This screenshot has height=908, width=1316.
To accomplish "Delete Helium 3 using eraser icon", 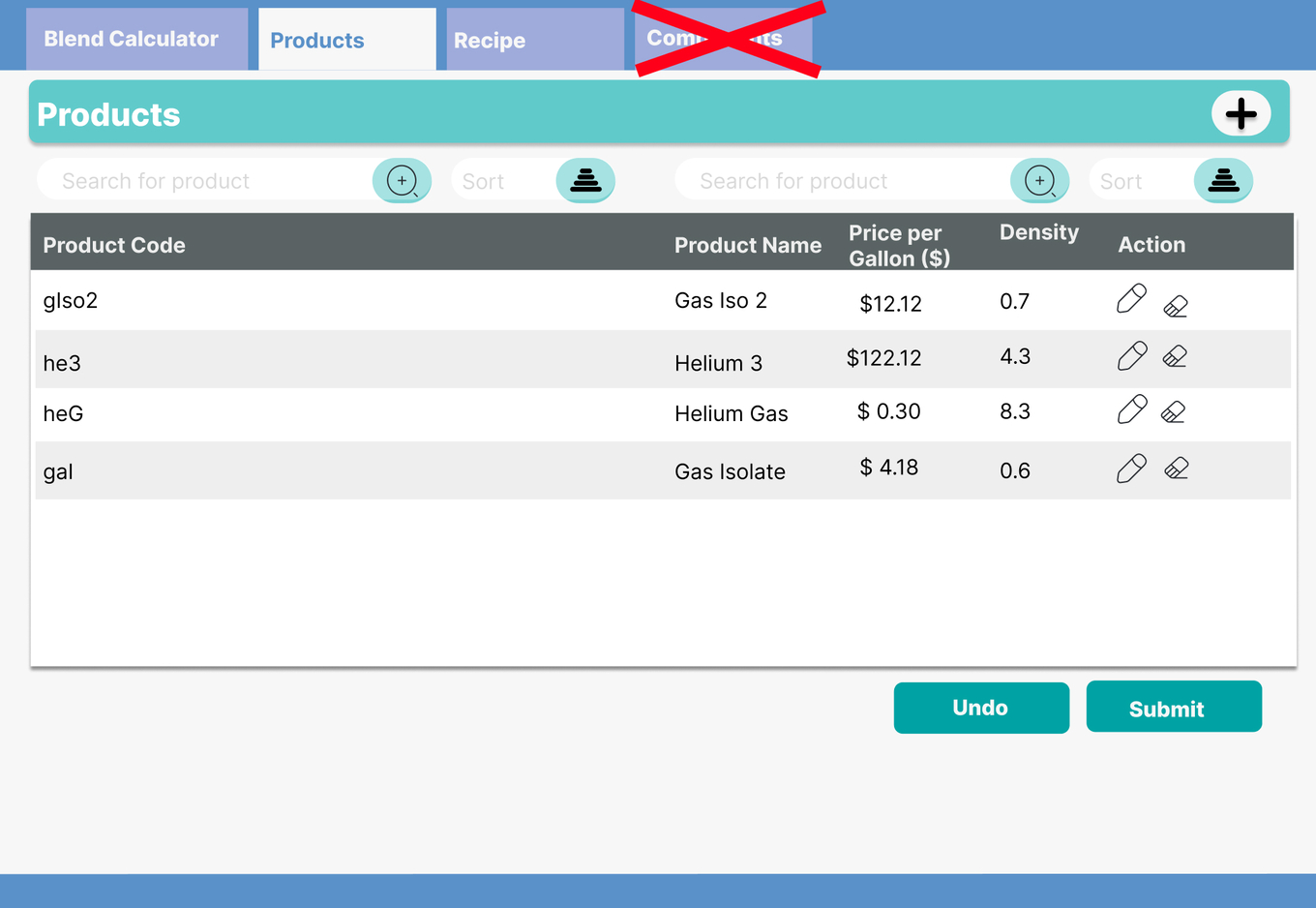I will click(1176, 356).
